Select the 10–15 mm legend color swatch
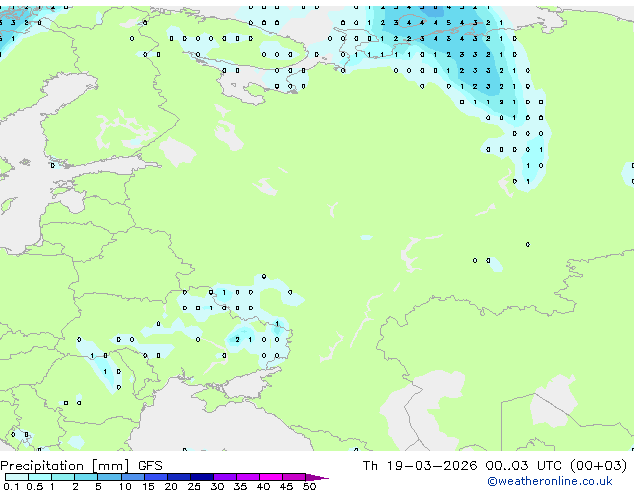 point(133,477)
